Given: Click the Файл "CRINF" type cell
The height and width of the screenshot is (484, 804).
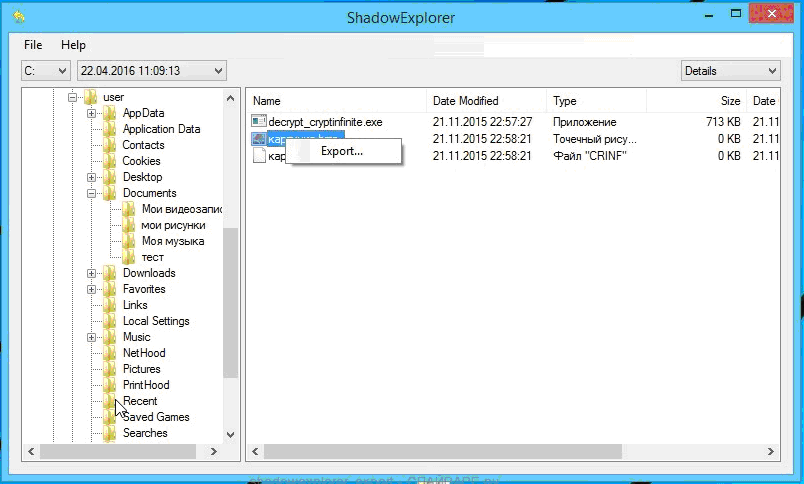Looking at the screenshot, I should pos(590,156).
